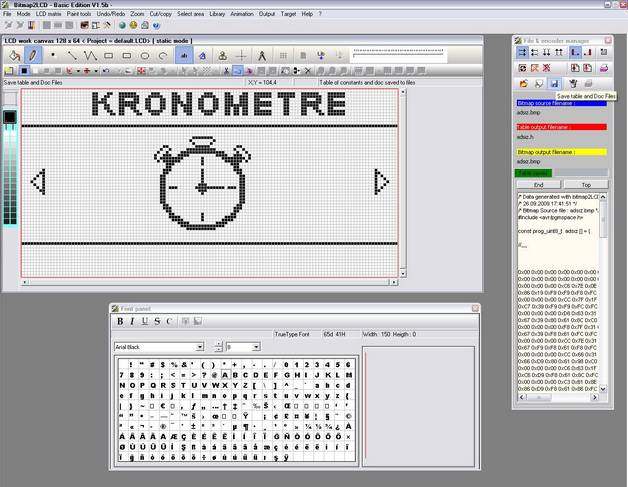
Task: Click the blue Bitmap source filename label
Action: pos(562,103)
